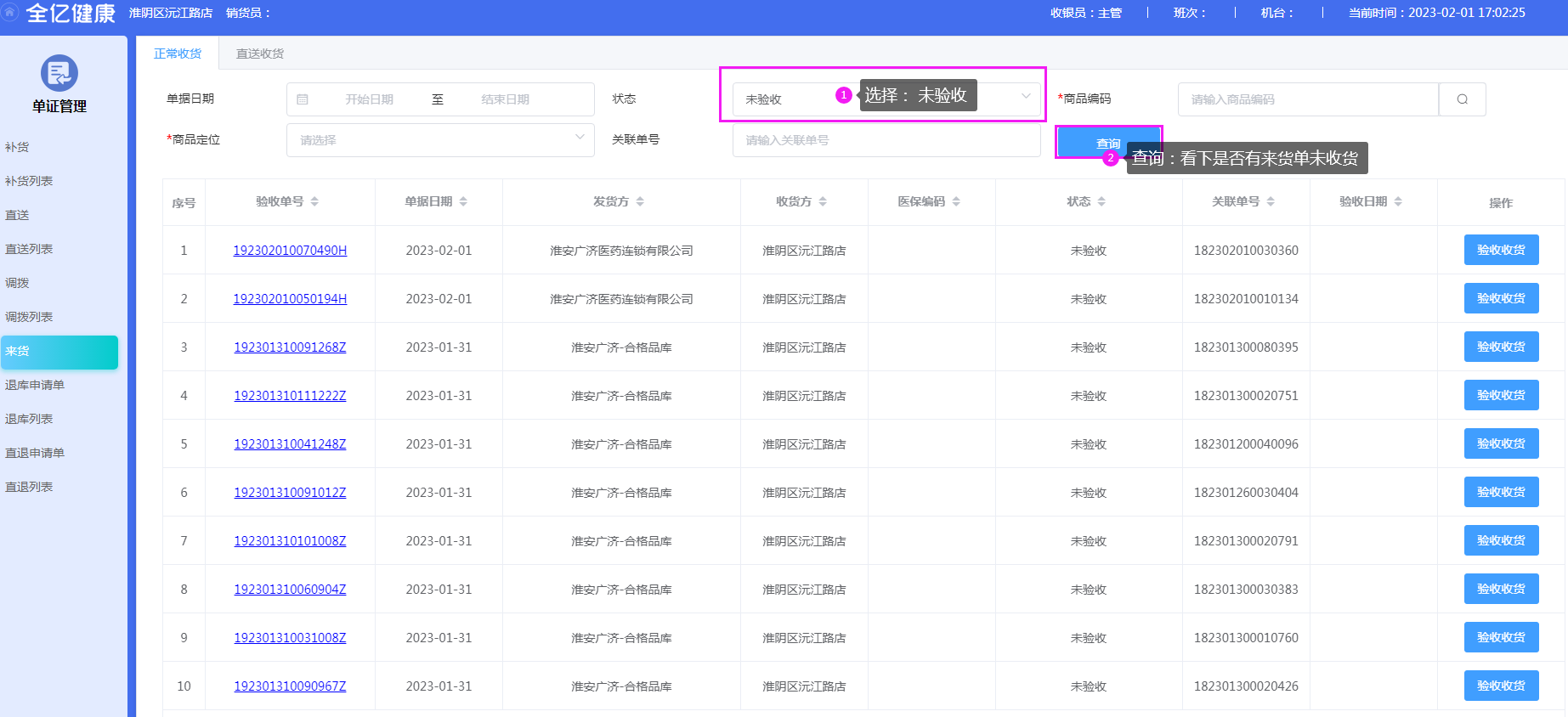Sort by 状态 column arrows
This screenshot has width=1568, height=717.
coord(1101,201)
